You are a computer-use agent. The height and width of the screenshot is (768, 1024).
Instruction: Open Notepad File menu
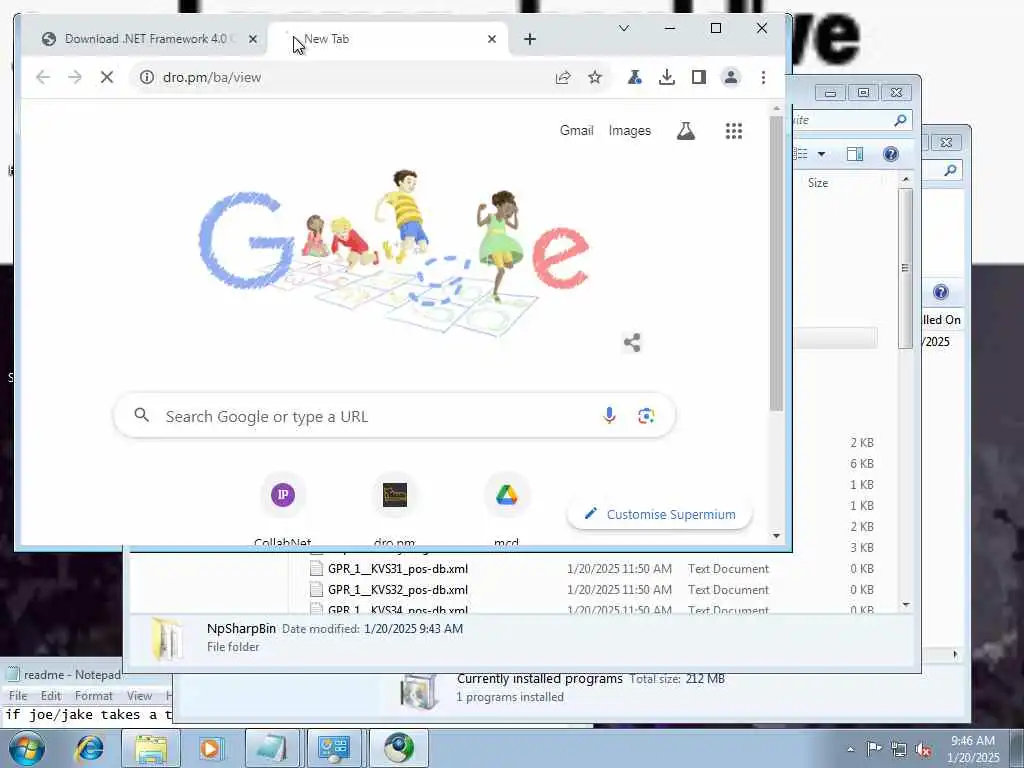tap(18, 696)
